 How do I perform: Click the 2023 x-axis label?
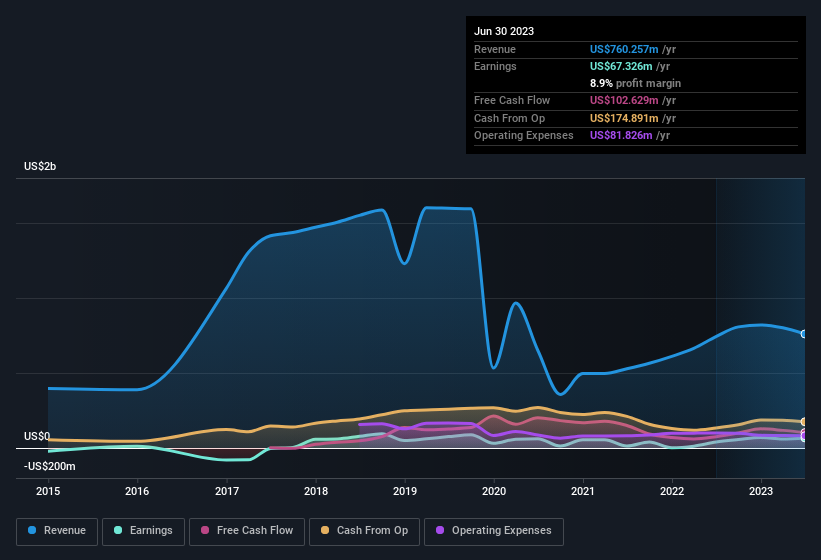click(761, 491)
